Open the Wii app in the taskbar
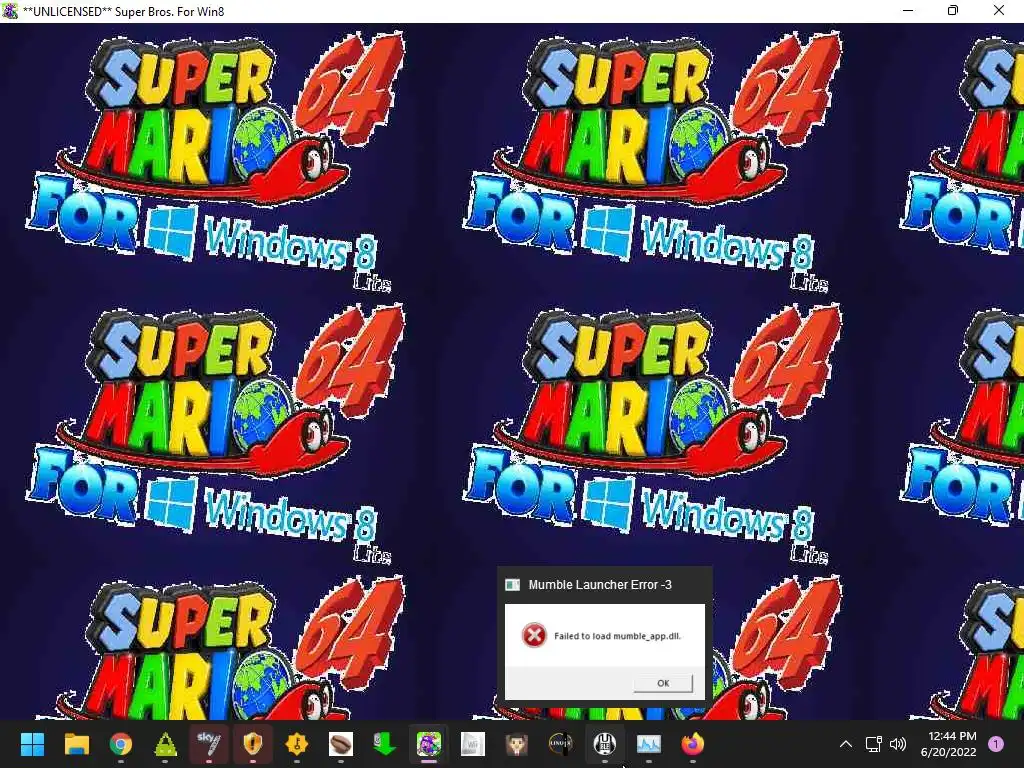 [473, 744]
